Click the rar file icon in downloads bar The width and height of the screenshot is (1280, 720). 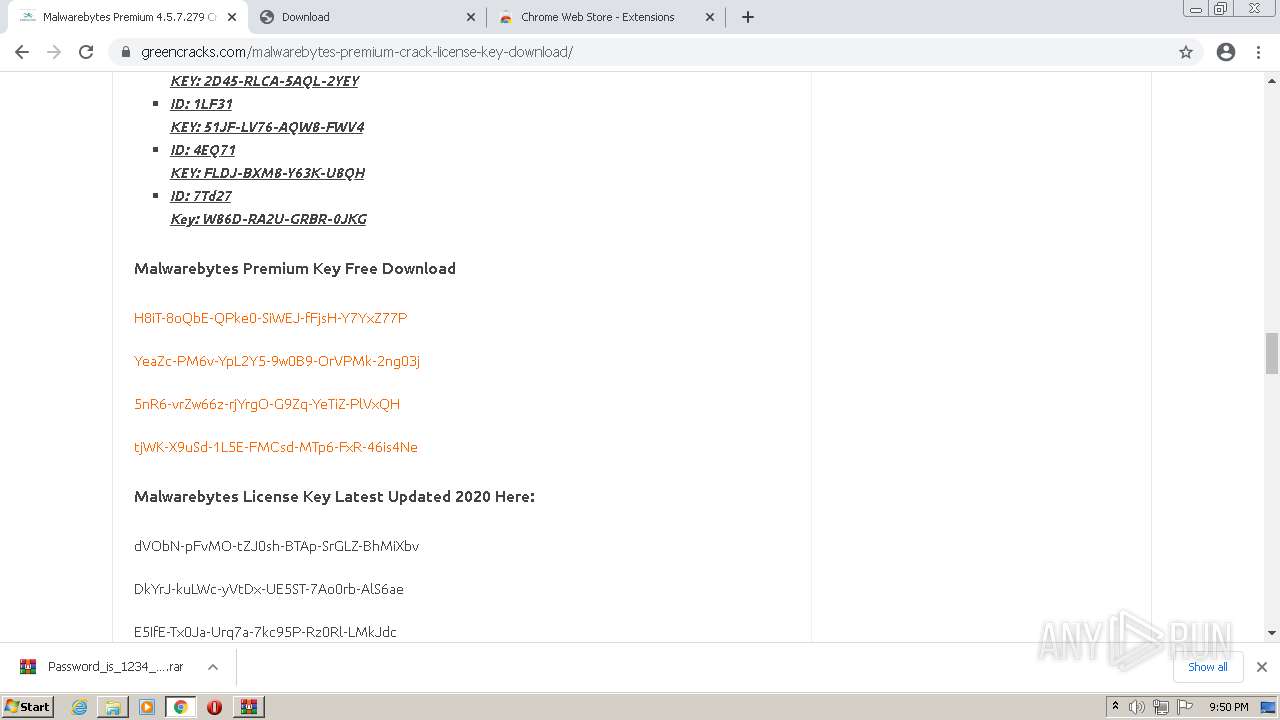pyautogui.click(x=28, y=667)
